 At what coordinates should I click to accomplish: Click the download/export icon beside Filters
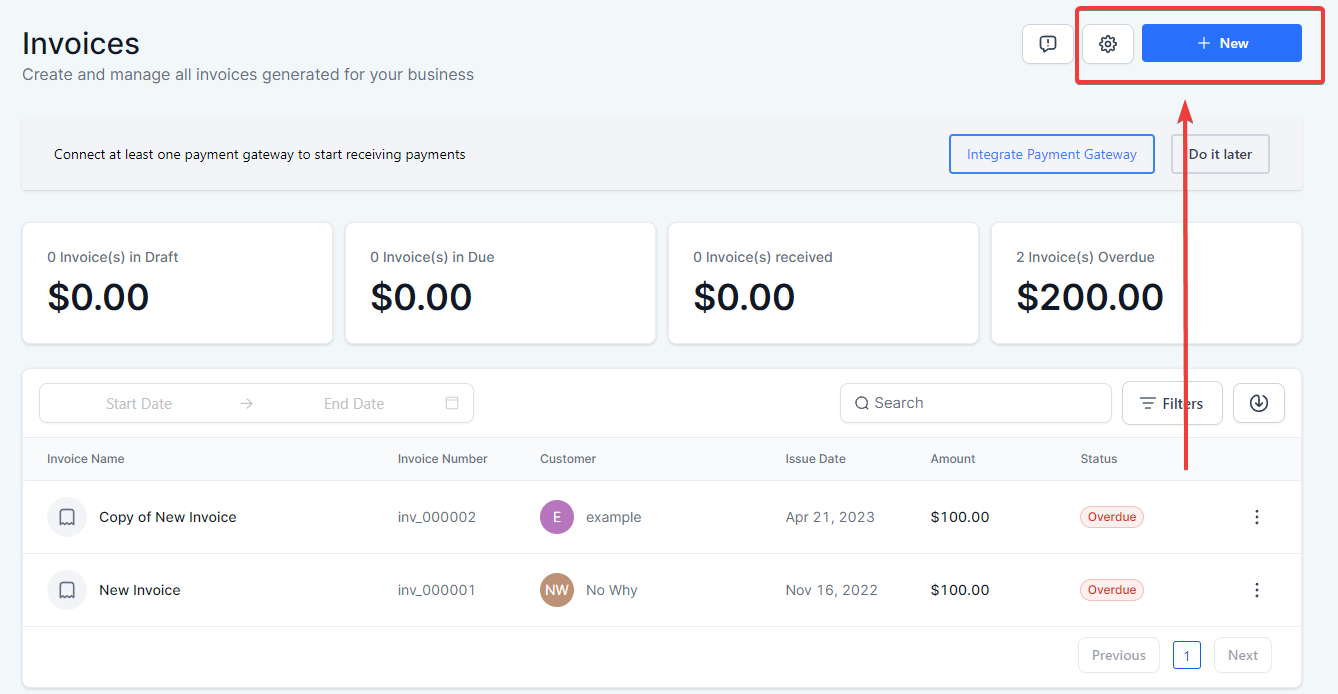[x=1258, y=403]
